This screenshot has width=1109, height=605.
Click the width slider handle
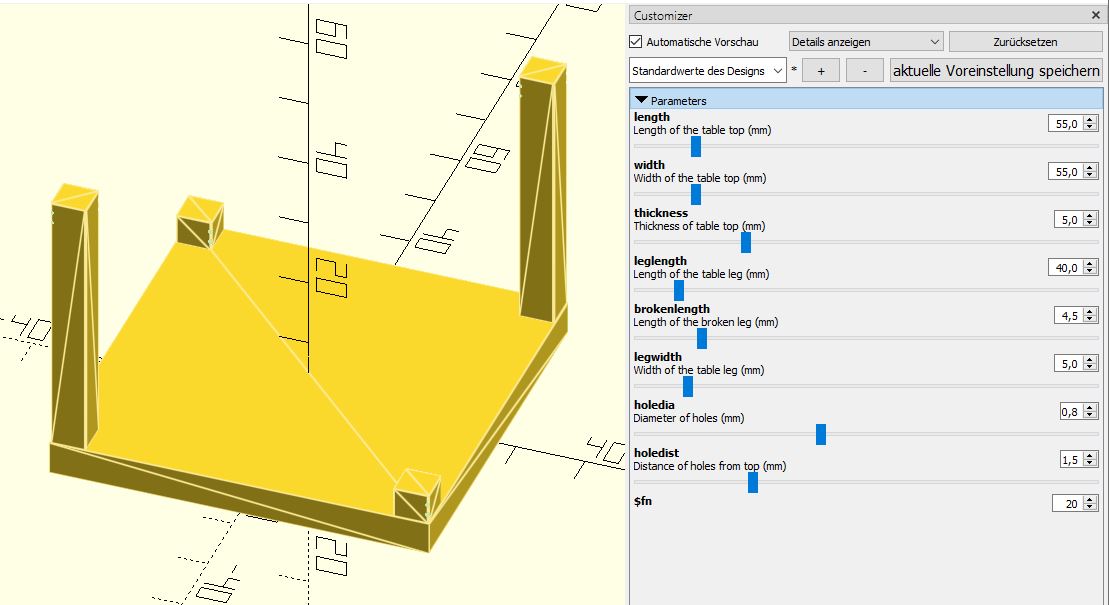click(x=696, y=195)
